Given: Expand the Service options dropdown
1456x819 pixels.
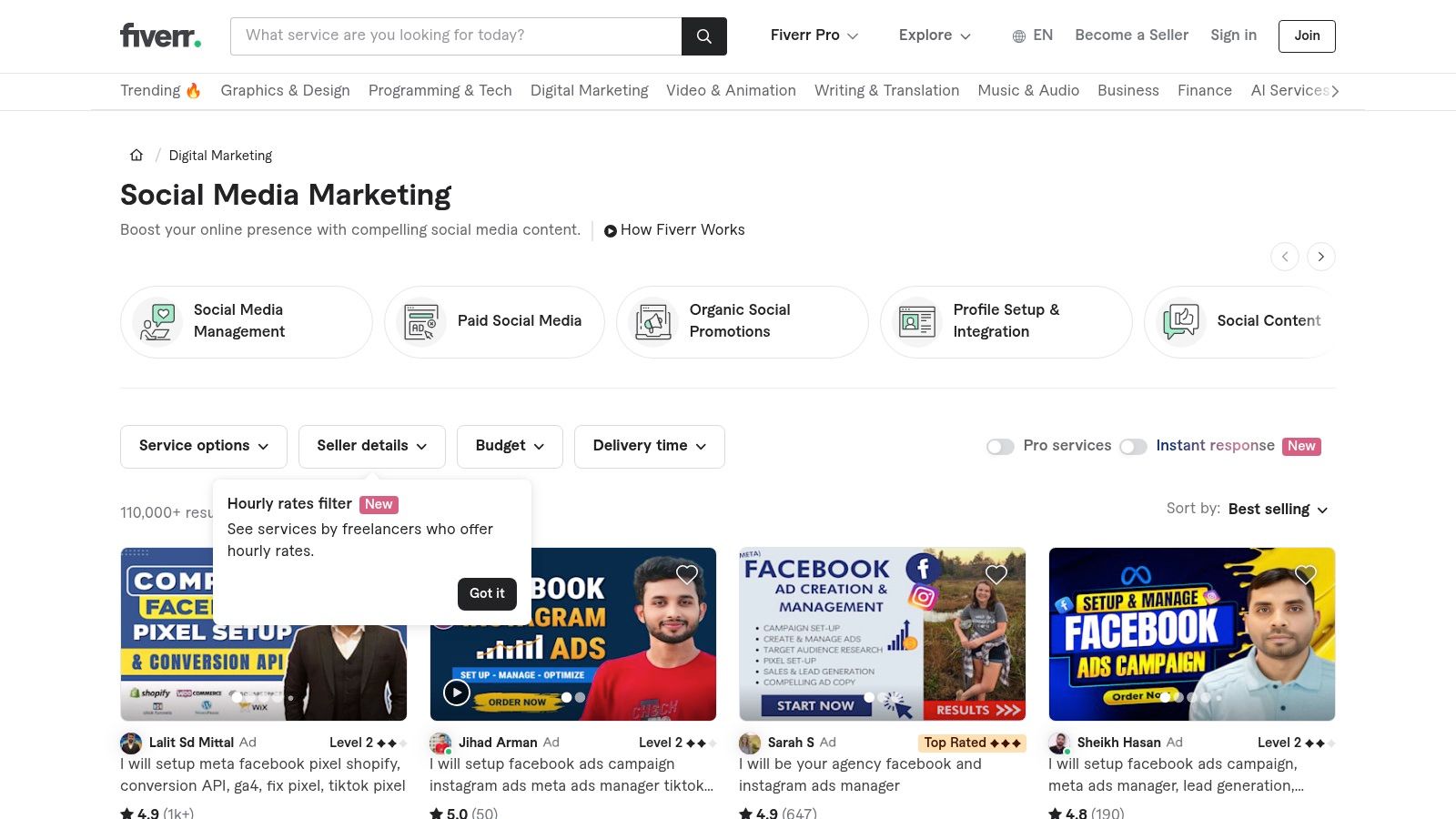Looking at the screenshot, I should pos(204,446).
